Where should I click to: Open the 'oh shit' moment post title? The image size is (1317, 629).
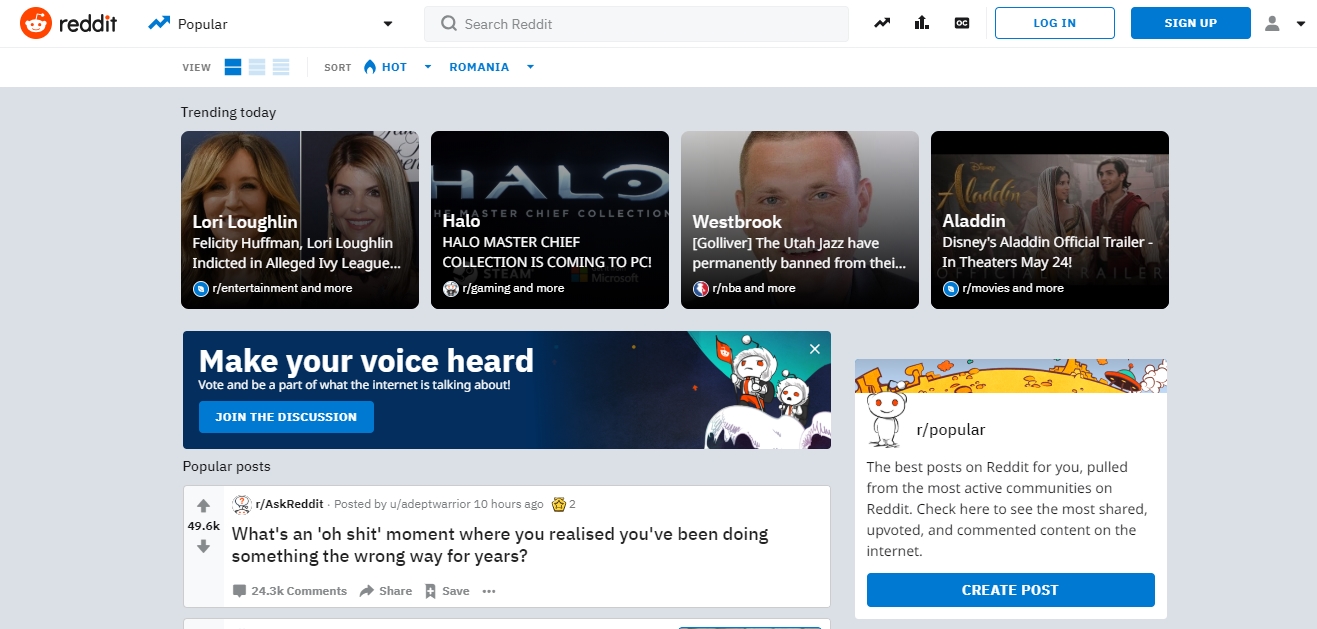tap(500, 545)
